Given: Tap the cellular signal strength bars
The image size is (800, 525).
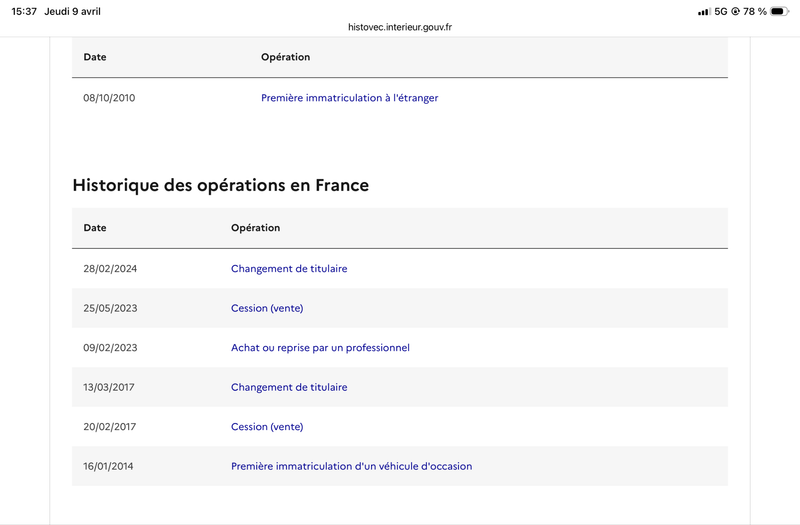Looking at the screenshot, I should (704, 11).
